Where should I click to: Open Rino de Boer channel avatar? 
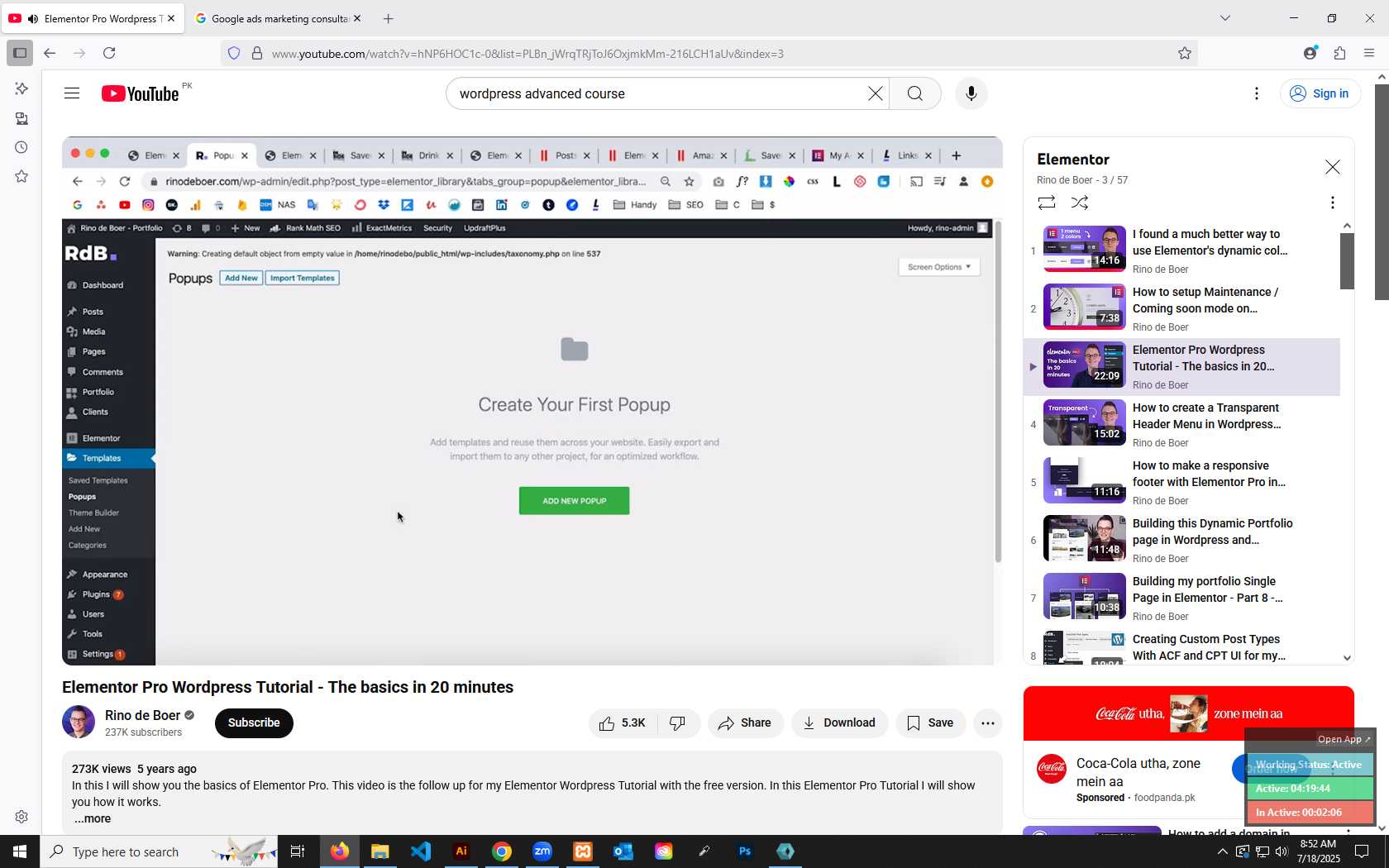(x=79, y=722)
